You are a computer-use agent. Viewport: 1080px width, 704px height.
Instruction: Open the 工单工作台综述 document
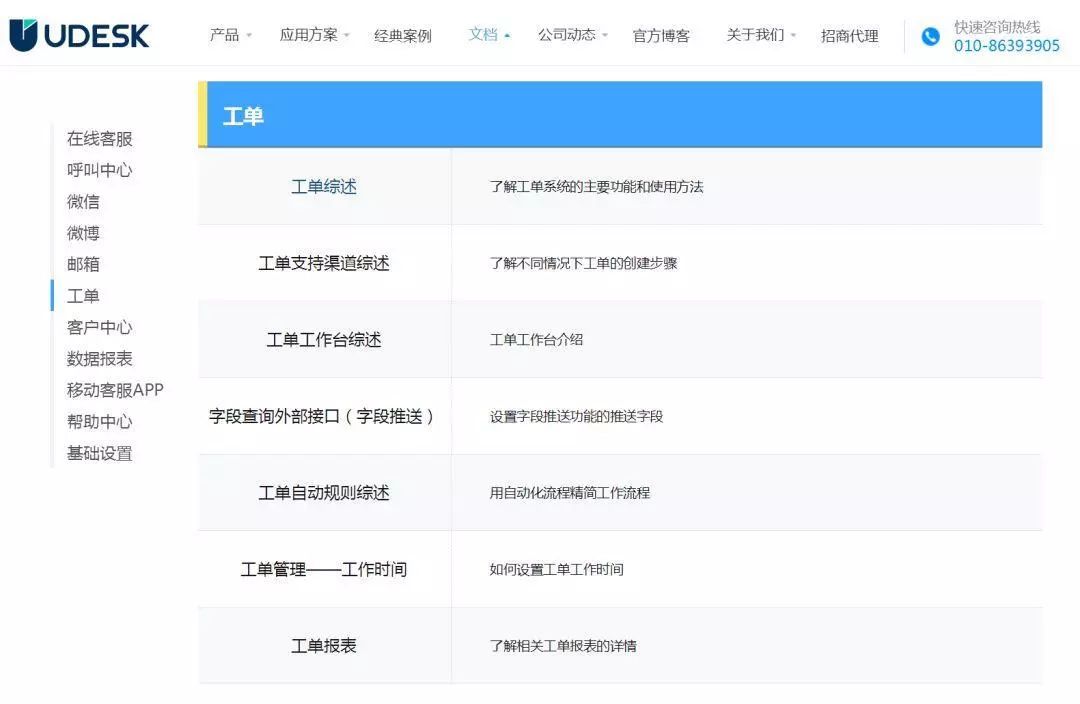[x=324, y=340]
